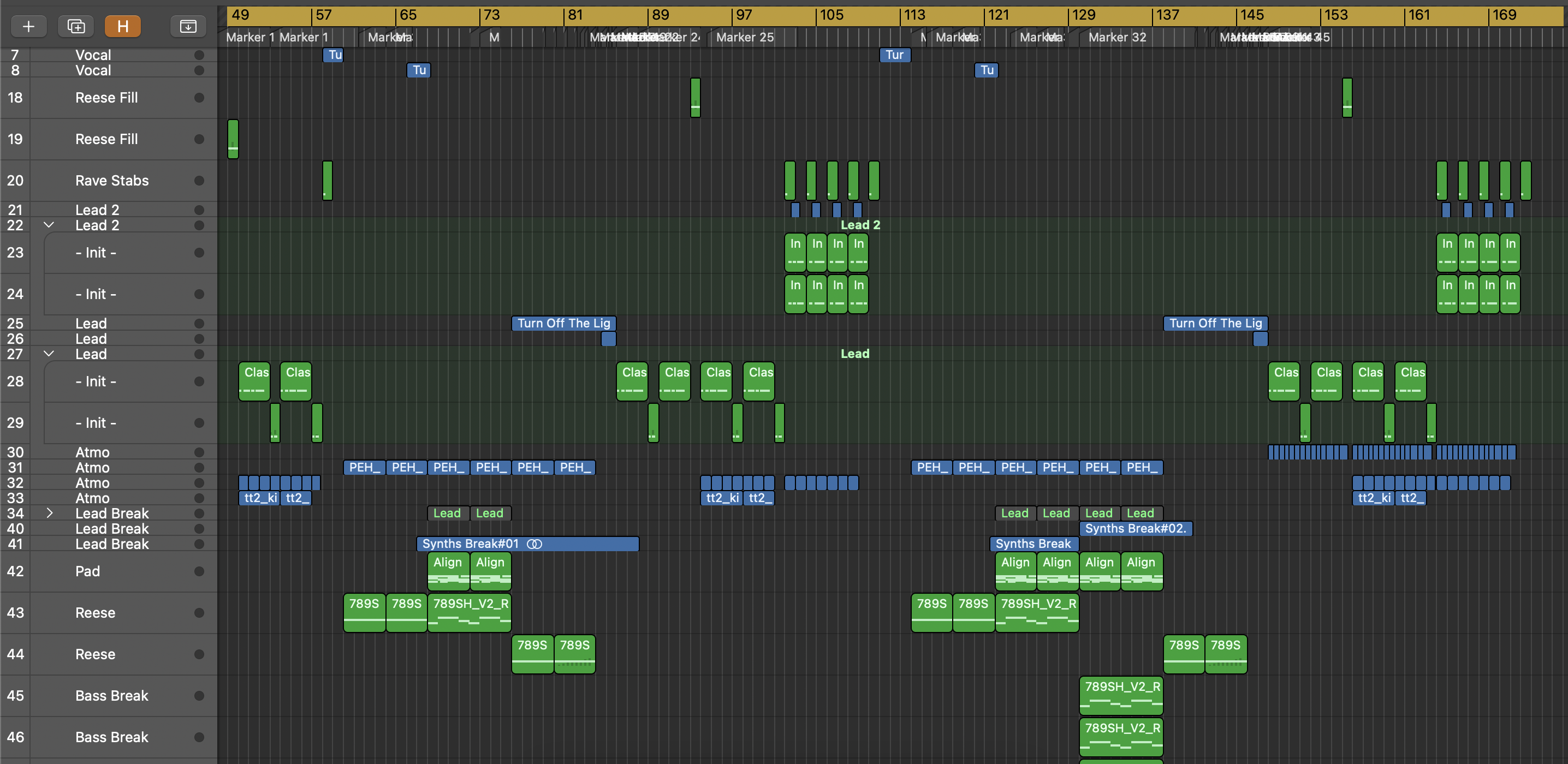Viewport: 1568px width, 764px height.
Task: Click bar 161 on the ruler
Action: [1419, 15]
